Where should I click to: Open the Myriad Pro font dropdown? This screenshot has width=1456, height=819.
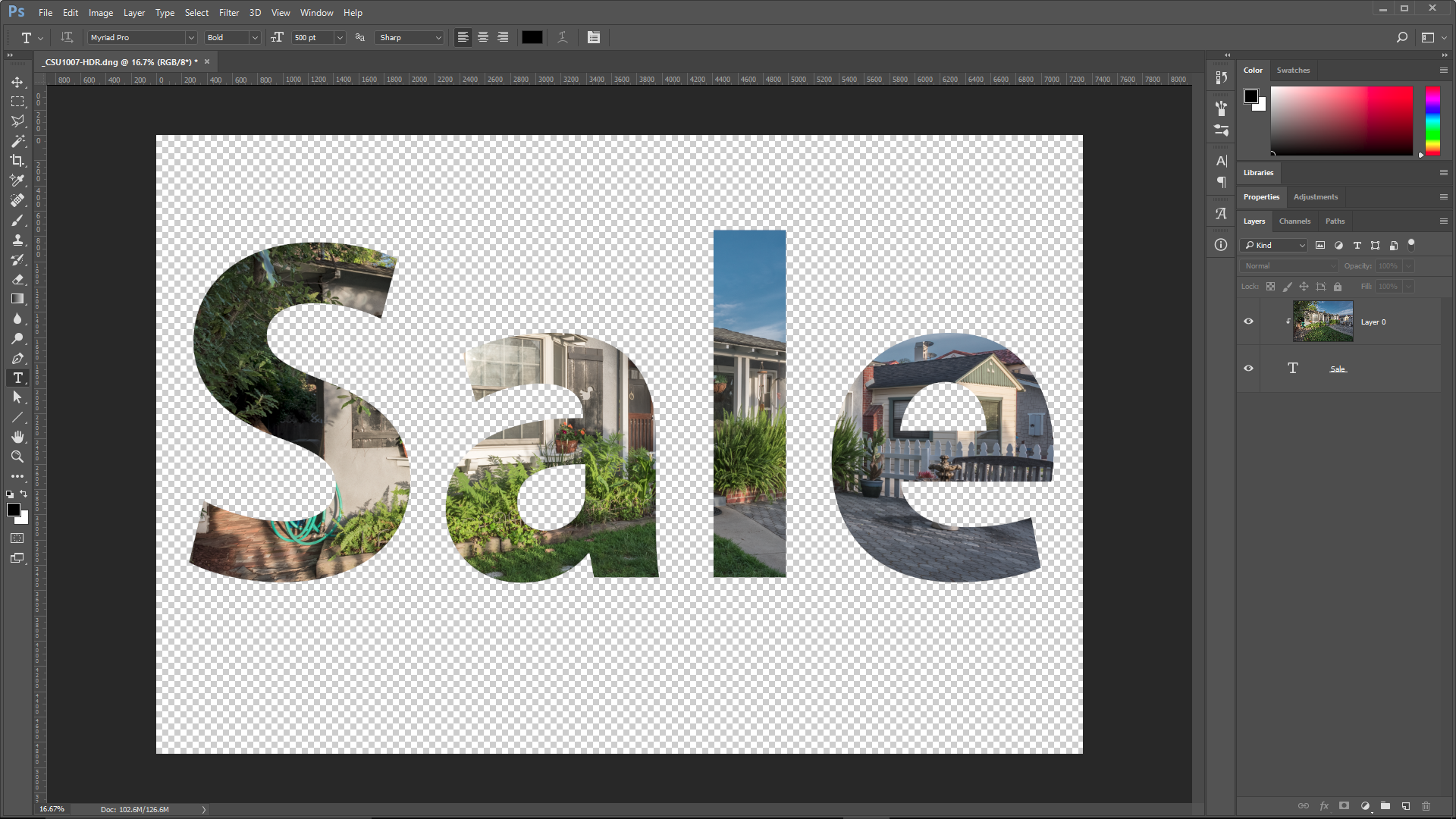(191, 37)
